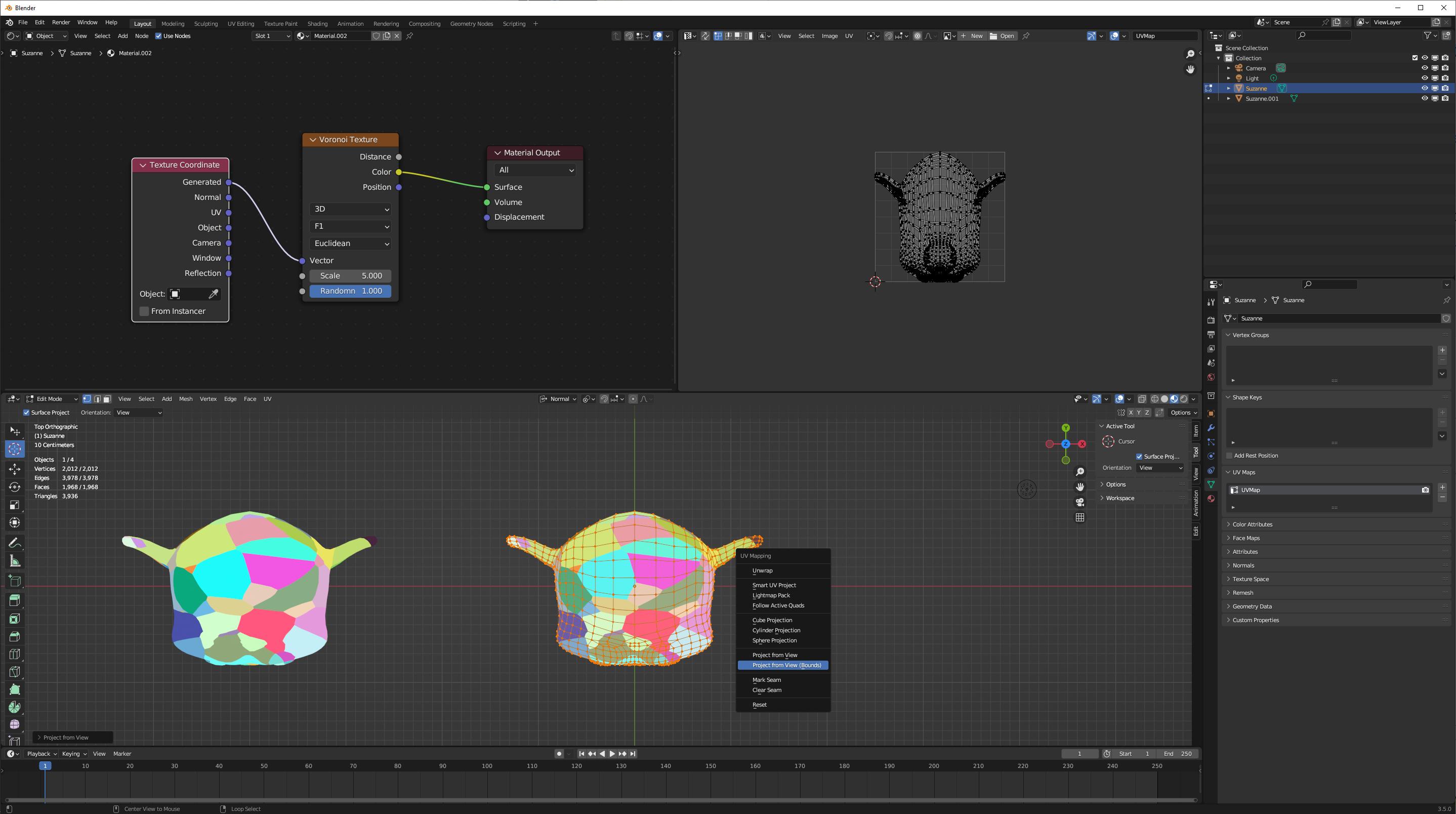Open Material properties tab icon
Image resolution: width=1456 pixels, height=814 pixels.
(x=1211, y=499)
